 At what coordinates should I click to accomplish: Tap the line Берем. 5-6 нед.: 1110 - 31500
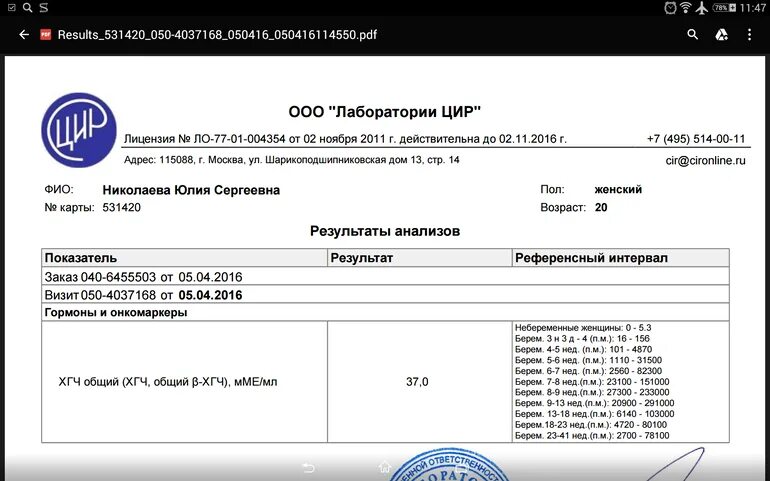click(x=588, y=360)
